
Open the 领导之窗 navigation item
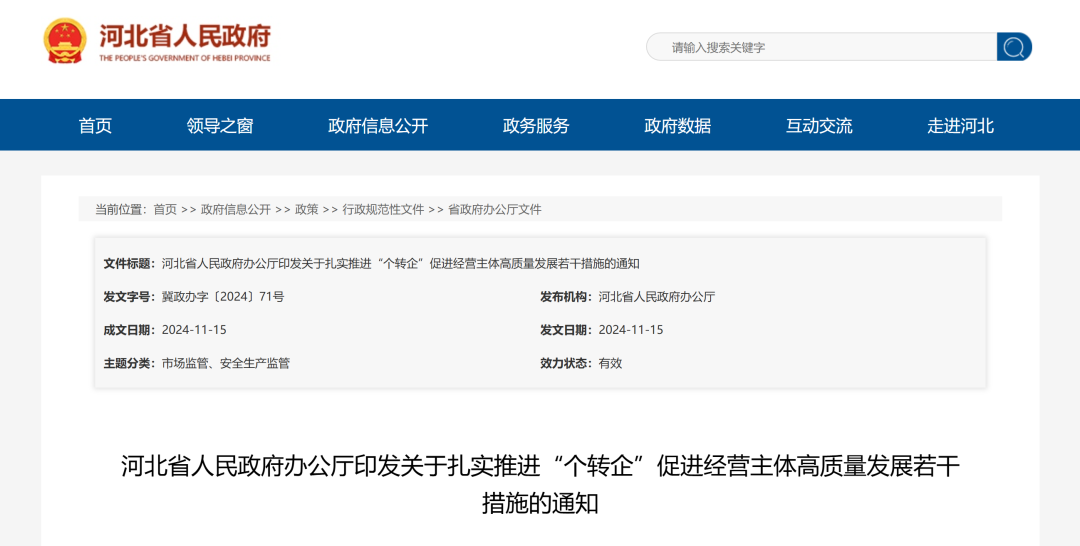[x=220, y=126]
